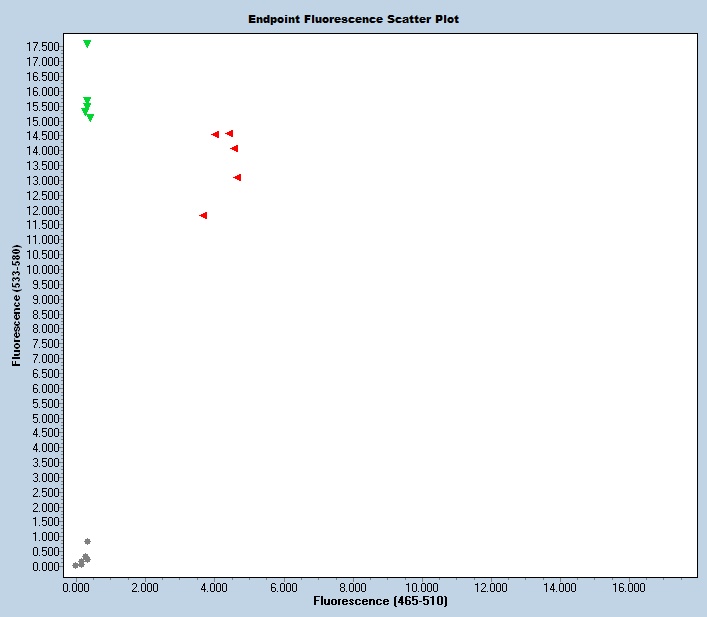Screen dimensions: 707x617
Task: Click the Fluorescence (533-580) y-axis label
Action: (17, 305)
